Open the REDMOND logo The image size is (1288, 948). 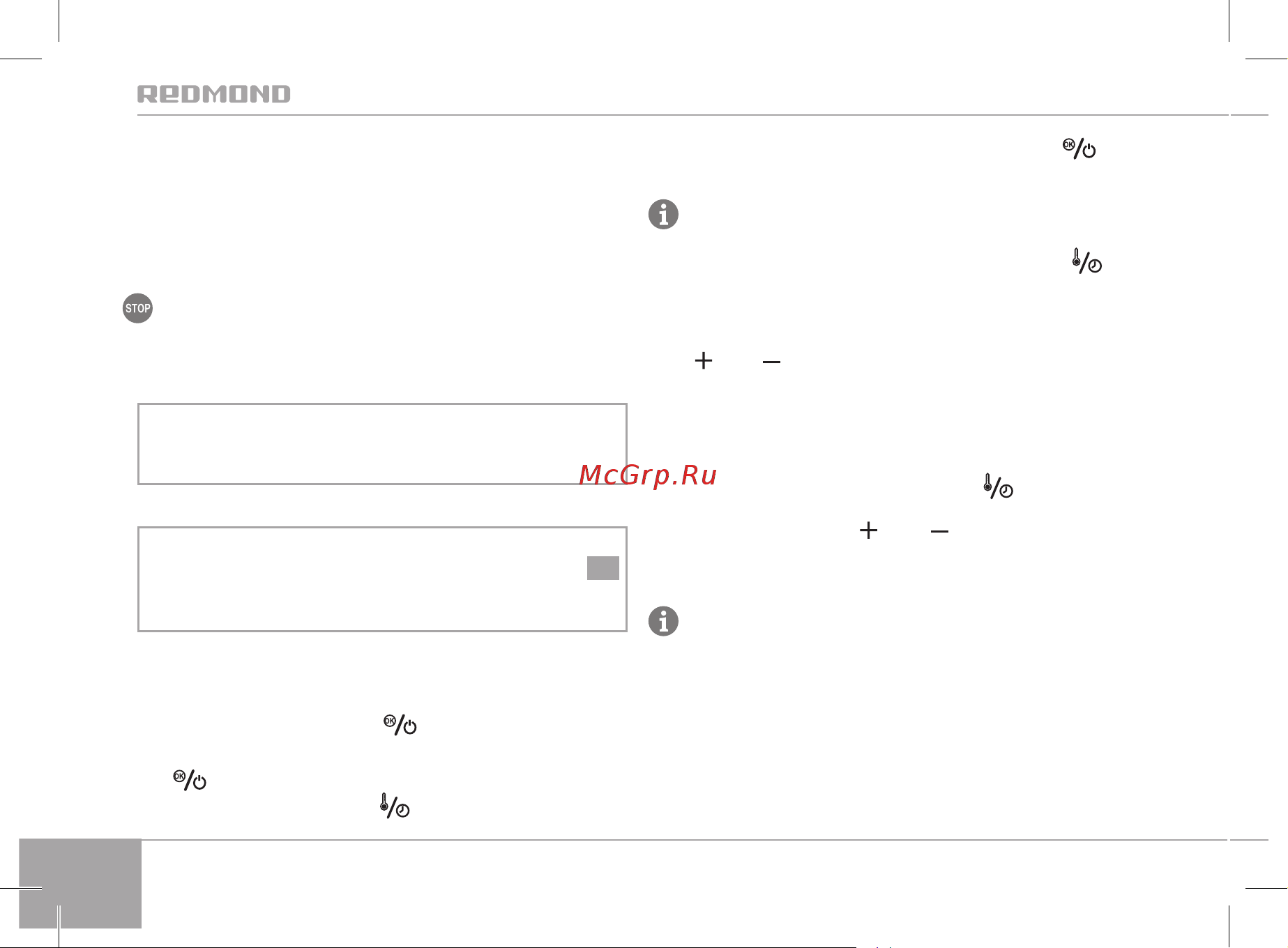[214, 94]
